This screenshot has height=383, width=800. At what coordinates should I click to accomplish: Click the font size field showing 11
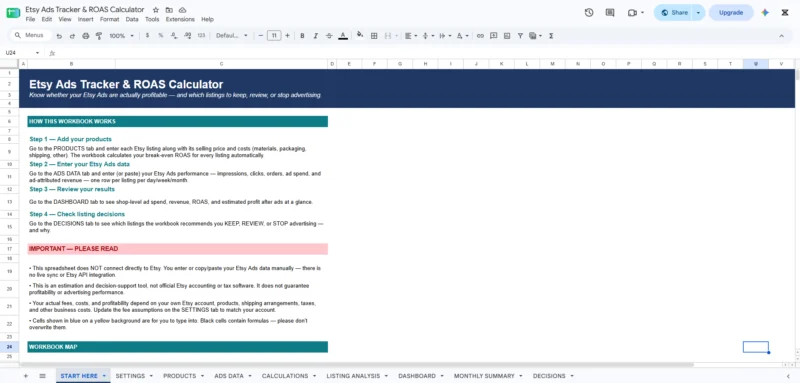pyautogui.click(x=274, y=36)
